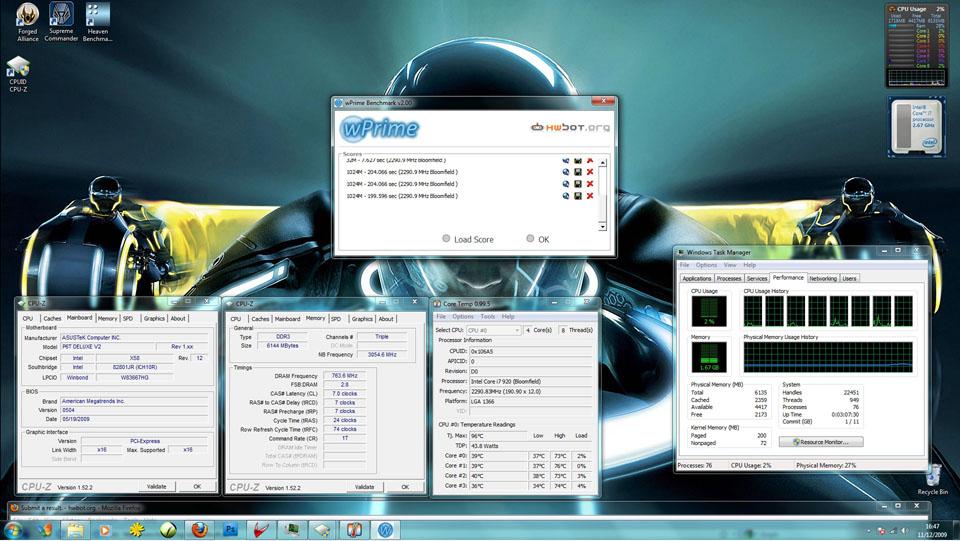
Task: Click OK in the CPU-Z Mainboard window
Action: [197, 486]
